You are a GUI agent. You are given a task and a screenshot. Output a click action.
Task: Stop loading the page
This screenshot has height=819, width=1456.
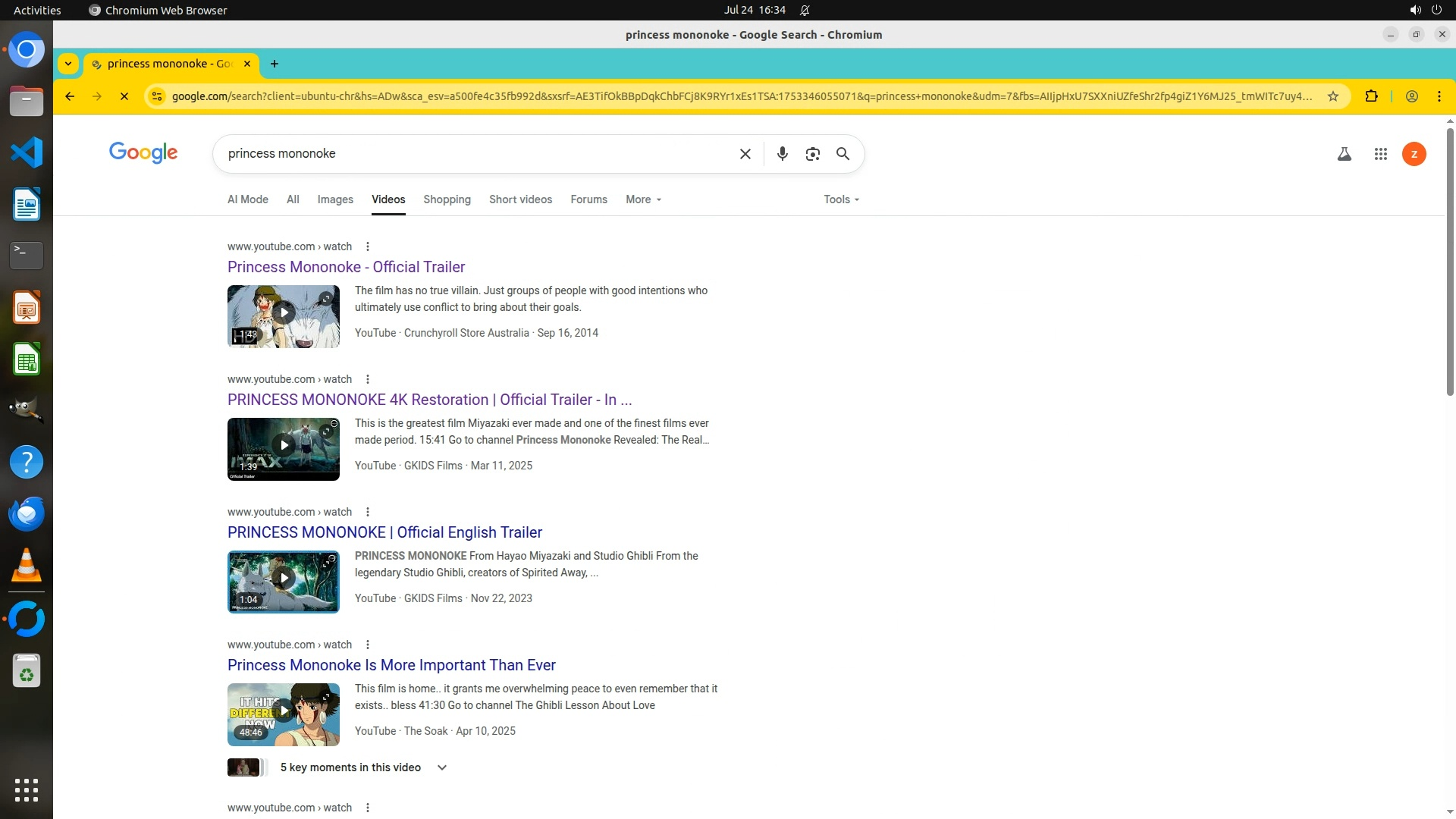tap(124, 96)
